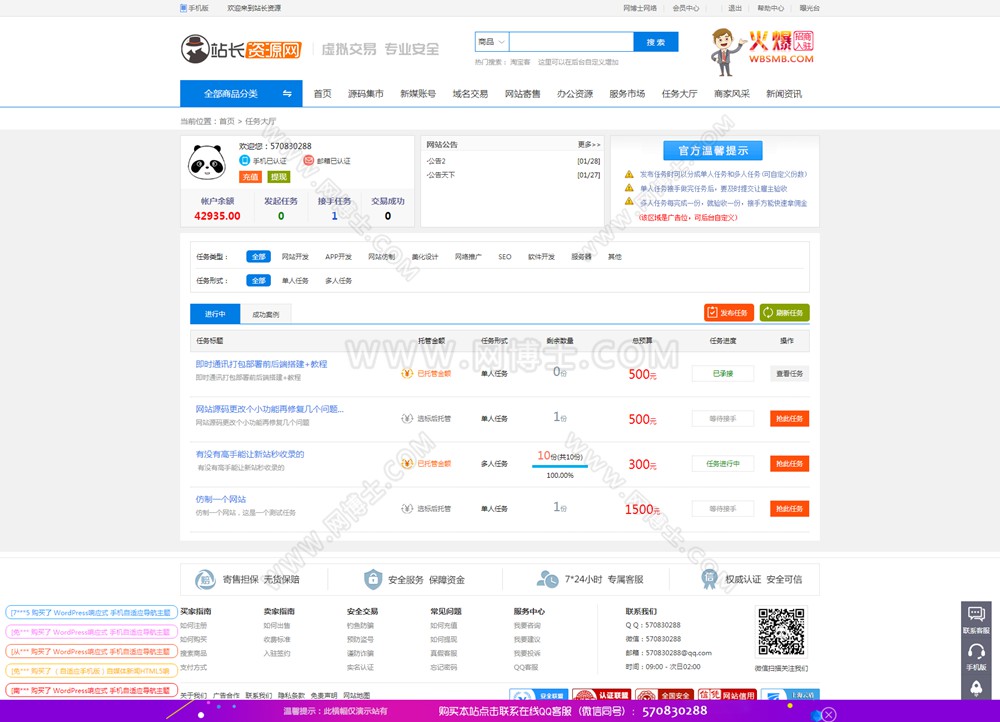The width and height of the screenshot is (1000, 722).
Task: Filter task type by 网站开发
Action: (x=295, y=257)
